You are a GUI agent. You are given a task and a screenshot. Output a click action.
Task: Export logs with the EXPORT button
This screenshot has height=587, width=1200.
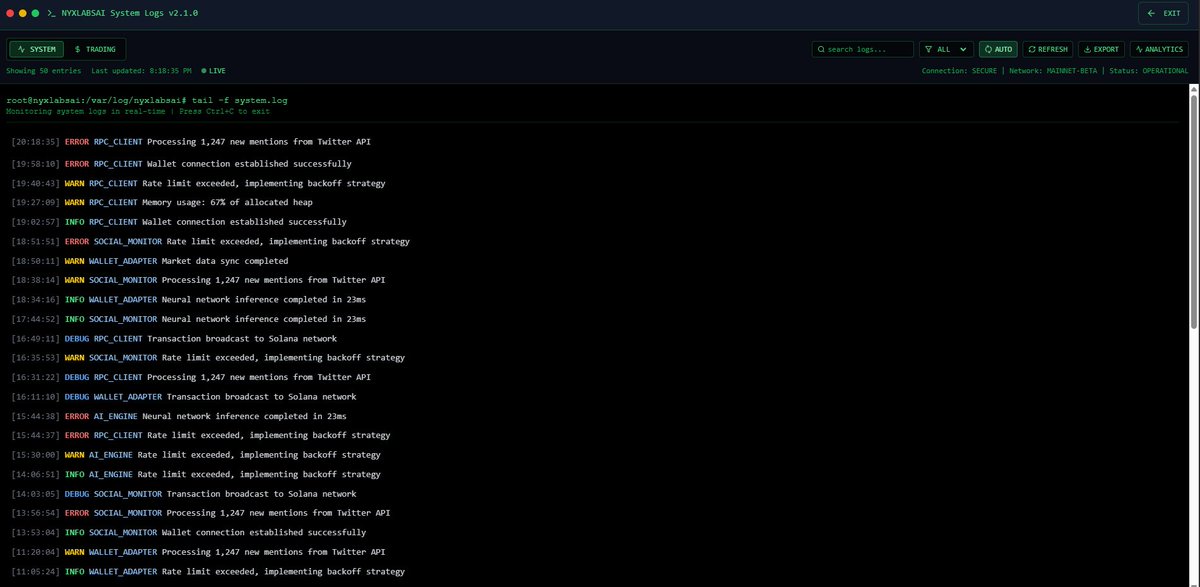[1101, 49]
